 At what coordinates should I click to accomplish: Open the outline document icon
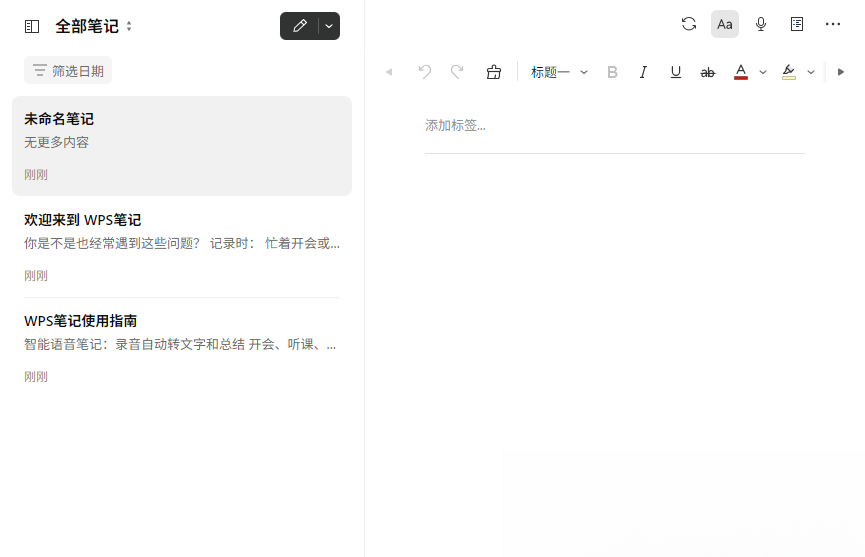[797, 24]
